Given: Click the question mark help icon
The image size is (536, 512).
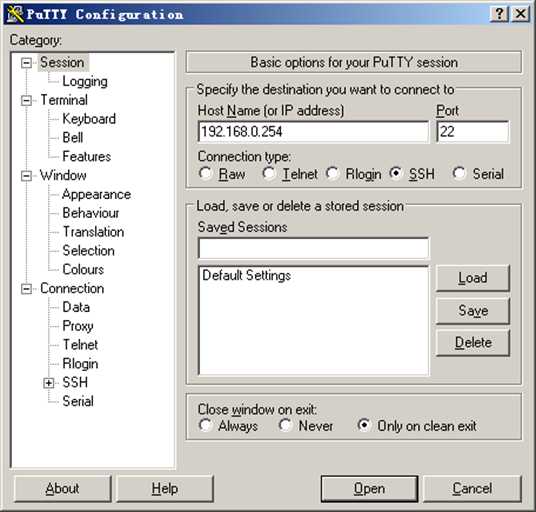Looking at the screenshot, I should (x=499, y=14).
